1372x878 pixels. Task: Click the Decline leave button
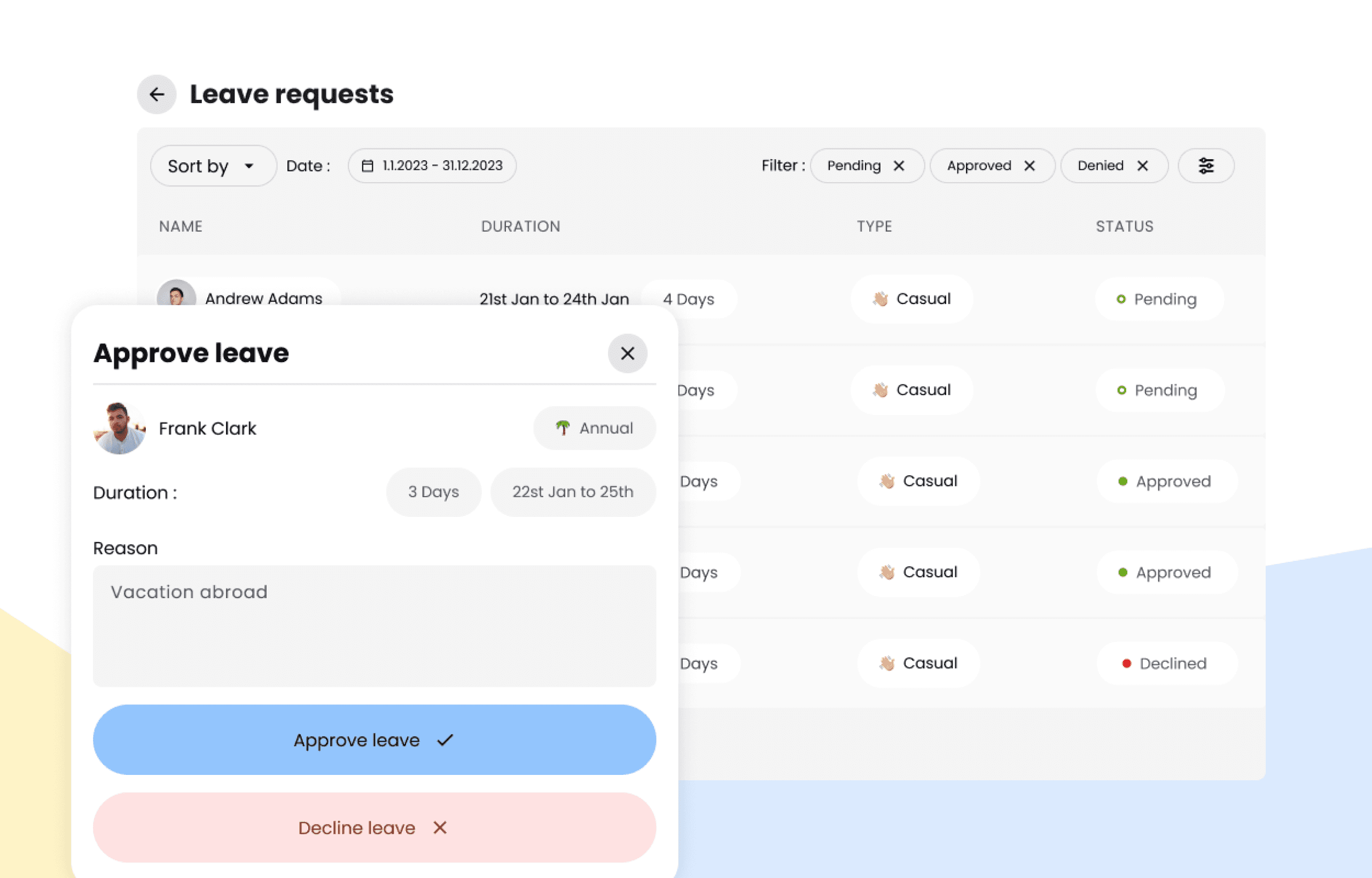[x=374, y=827]
